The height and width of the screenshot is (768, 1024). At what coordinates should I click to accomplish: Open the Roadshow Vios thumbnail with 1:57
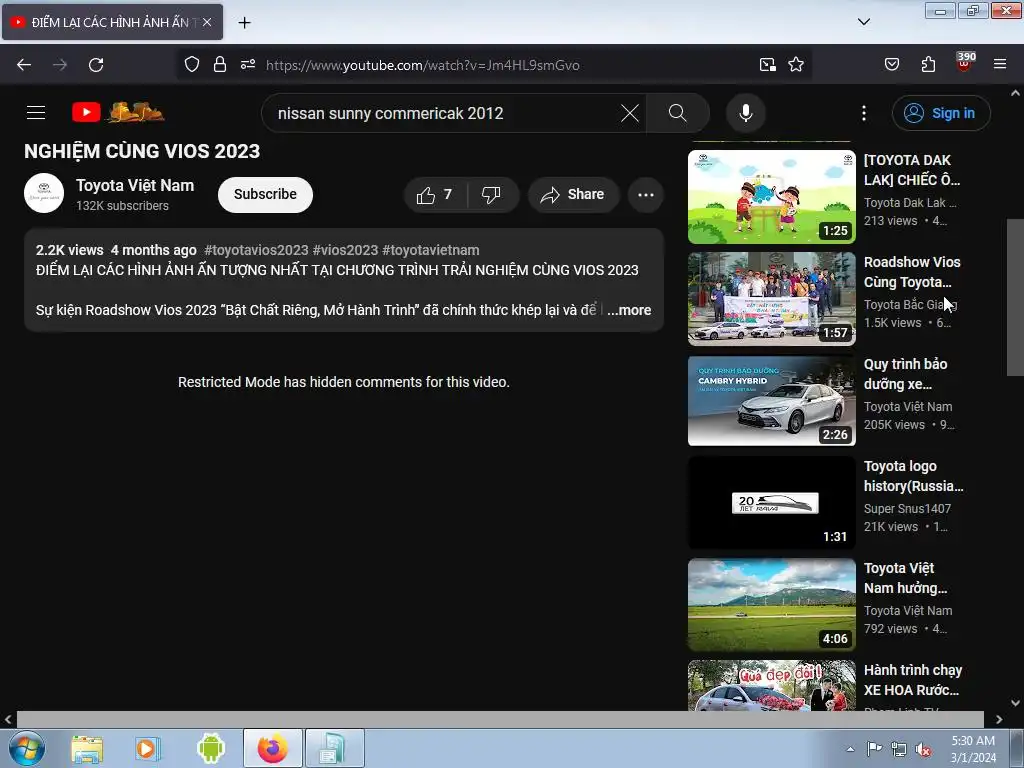coord(771,298)
